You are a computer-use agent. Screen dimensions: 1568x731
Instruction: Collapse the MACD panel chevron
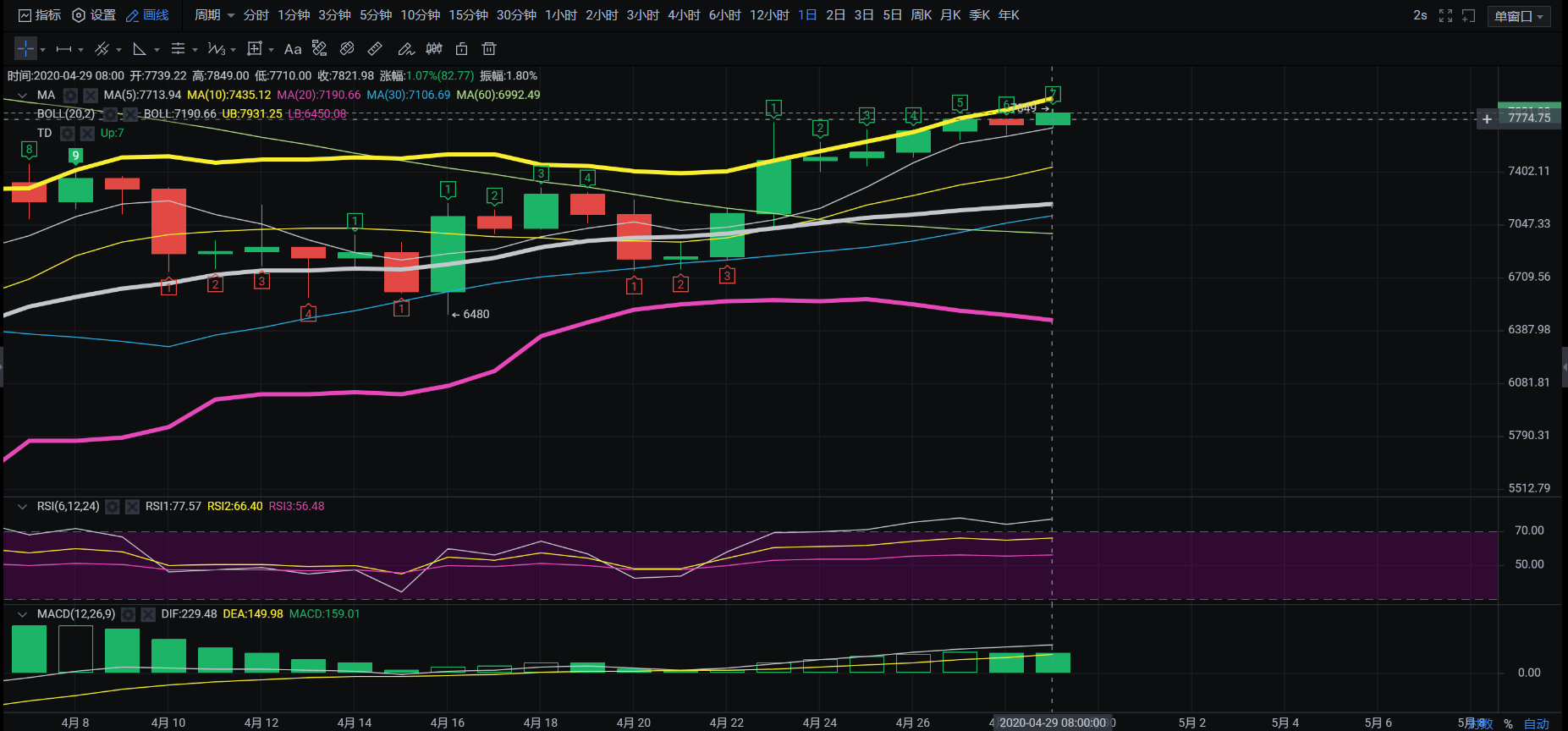(23, 614)
